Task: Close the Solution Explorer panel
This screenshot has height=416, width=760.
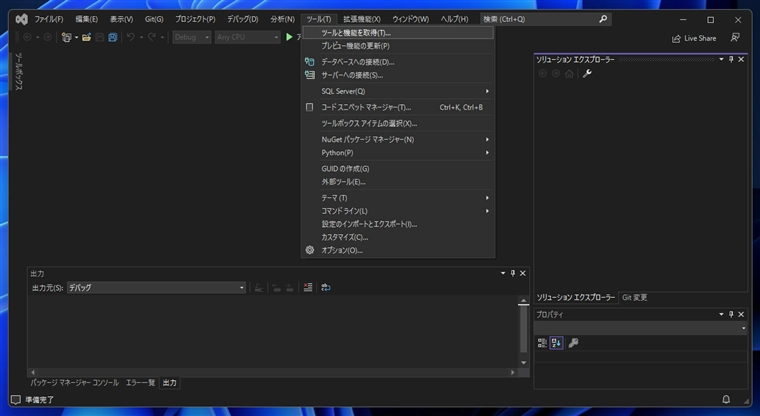Action: tap(741, 59)
